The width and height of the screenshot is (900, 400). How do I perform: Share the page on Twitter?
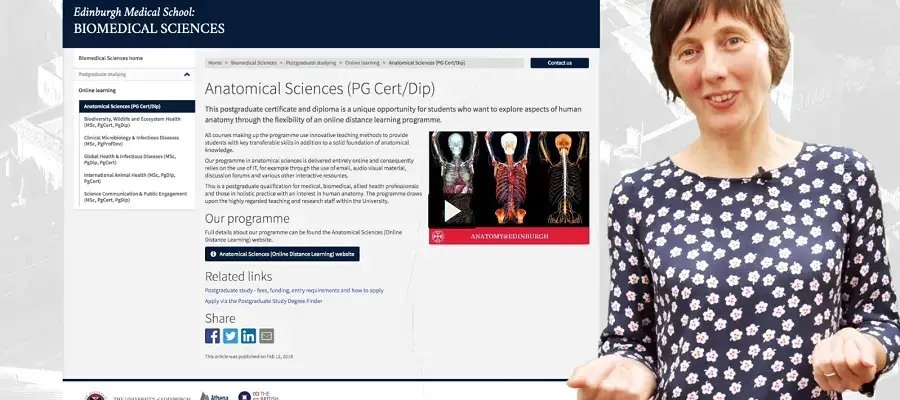[230, 336]
